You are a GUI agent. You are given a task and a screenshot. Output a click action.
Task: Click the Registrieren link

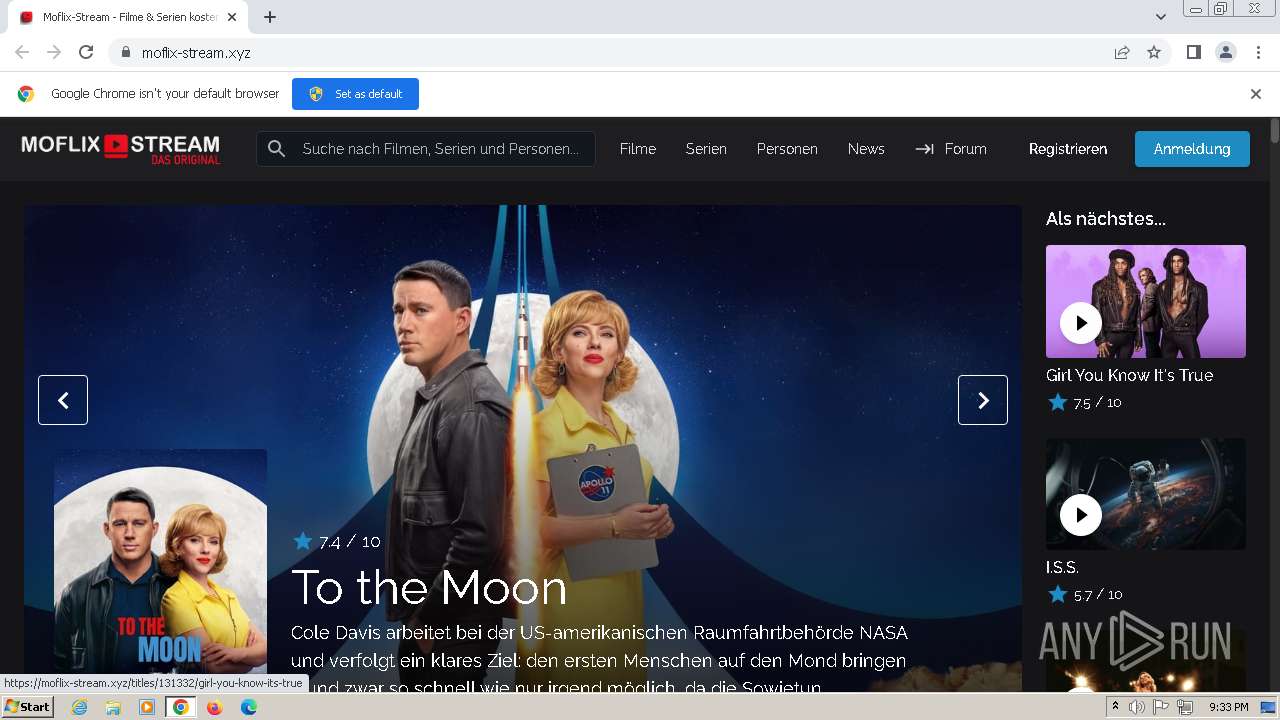1068,149
